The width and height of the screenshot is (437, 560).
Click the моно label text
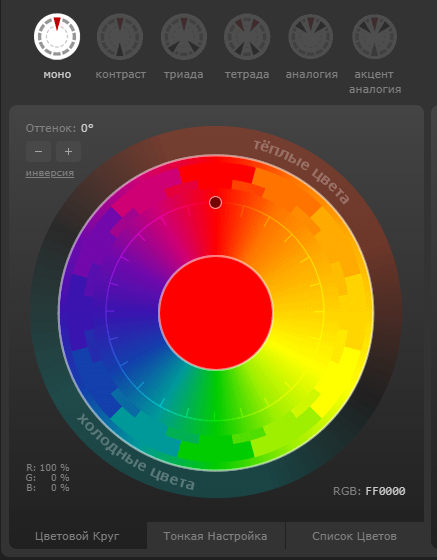coord(57,75)
